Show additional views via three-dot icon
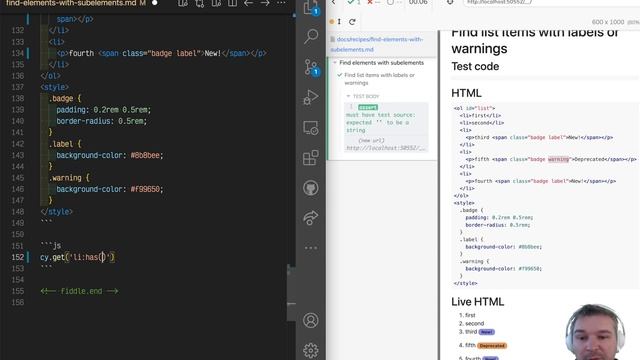 click(x=311, y=248)
